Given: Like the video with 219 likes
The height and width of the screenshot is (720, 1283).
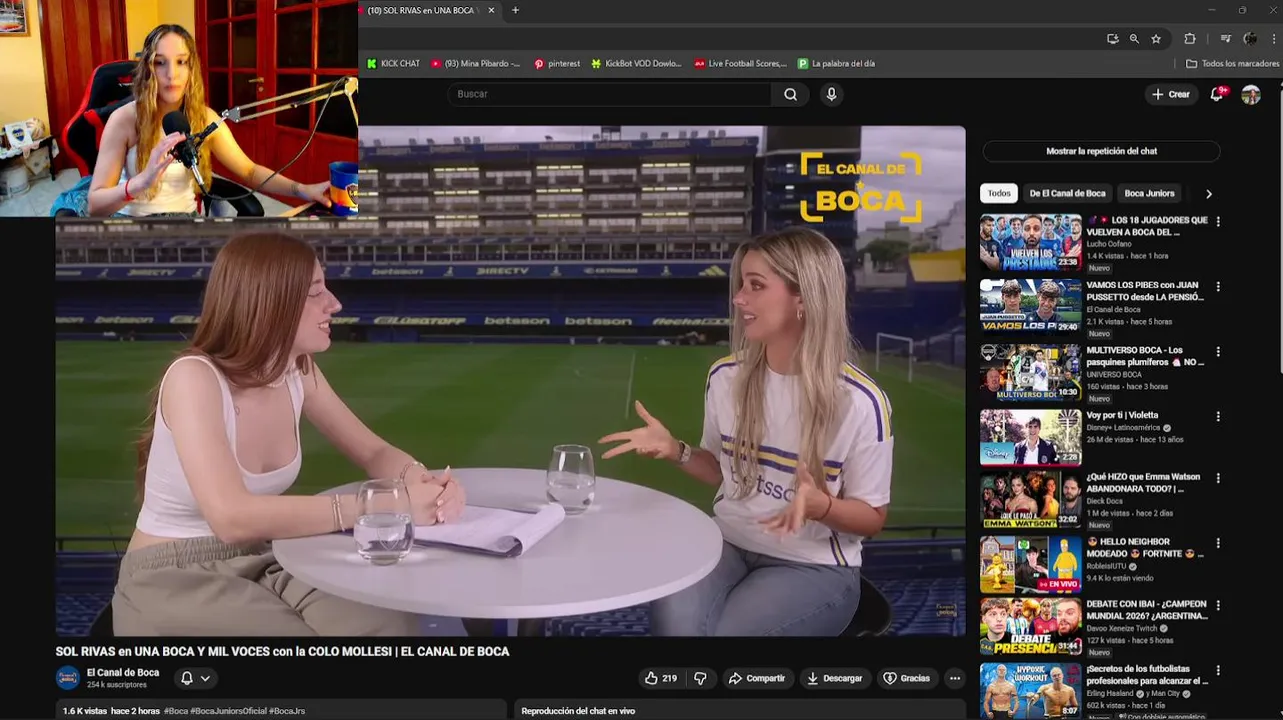Looking at the screenshot, I should click(x=661, y=678).
